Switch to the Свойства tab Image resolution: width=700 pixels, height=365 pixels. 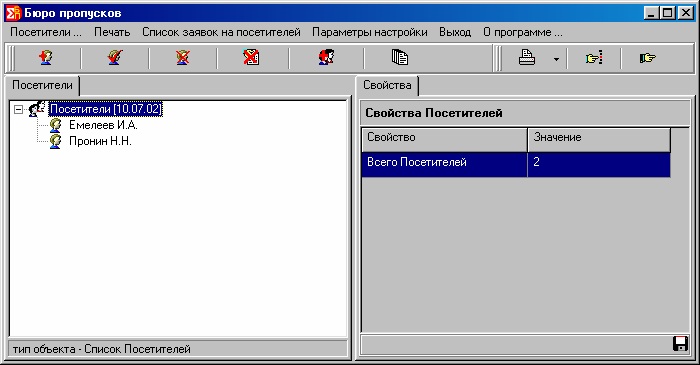tap(387, 85)
